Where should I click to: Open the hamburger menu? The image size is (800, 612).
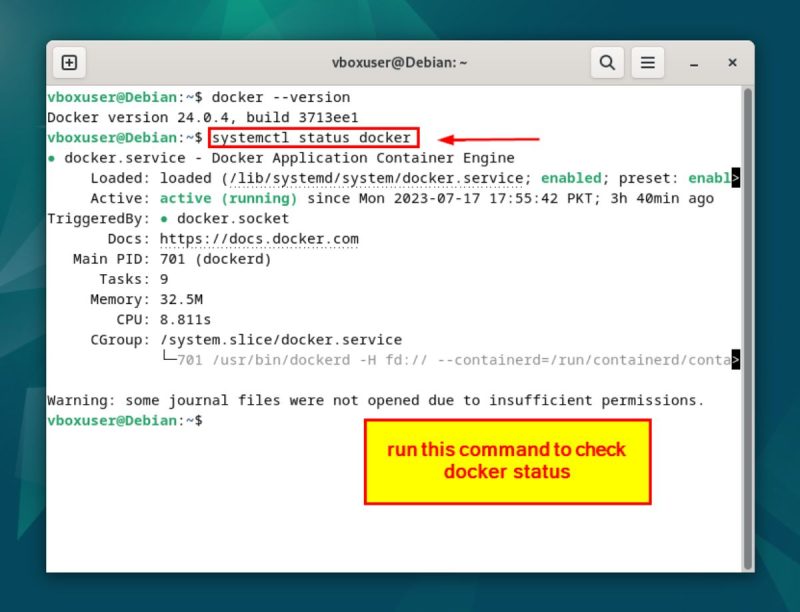tap(648, 62)
